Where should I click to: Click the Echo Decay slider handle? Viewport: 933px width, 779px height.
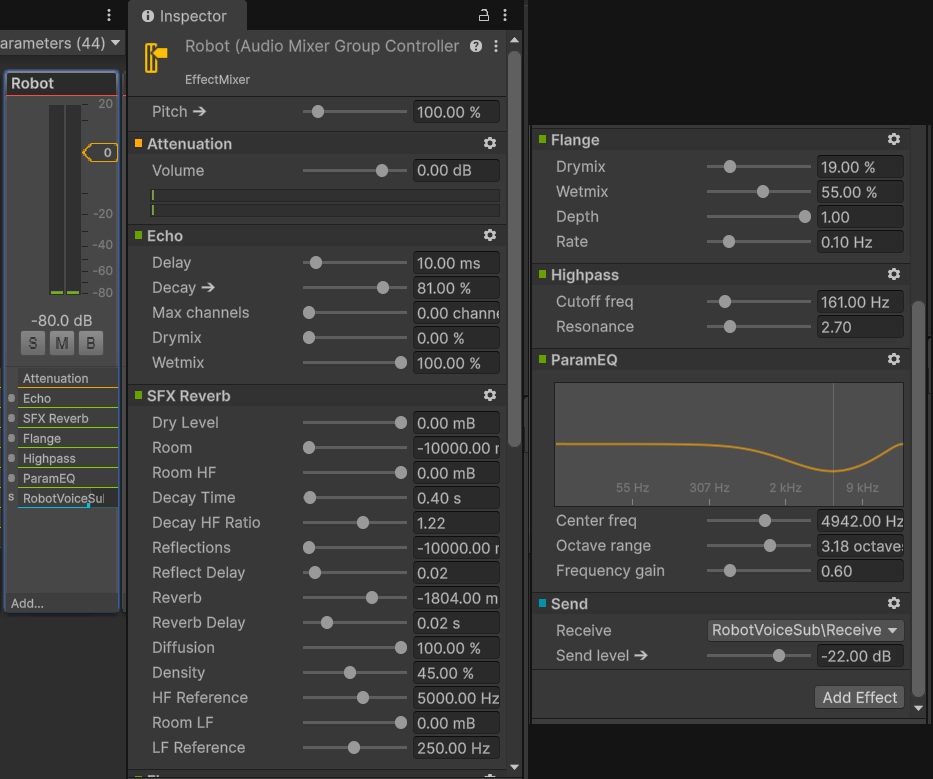point(382,288)
